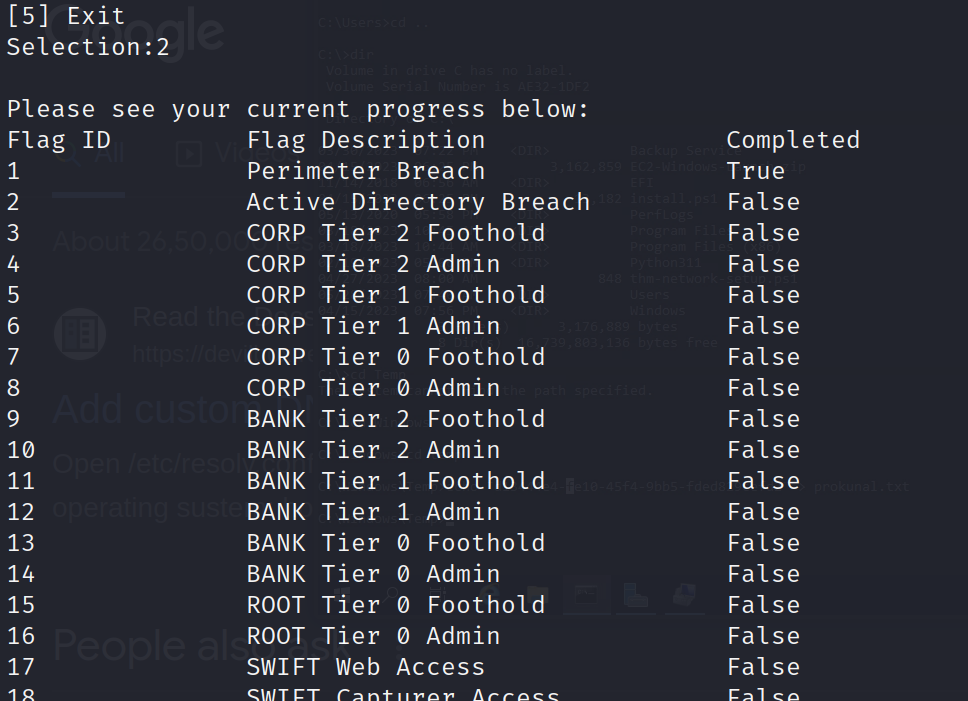The image size is (968, 701).
Task: Click the [5] Exit menu option
Action: tap(65, 16)
